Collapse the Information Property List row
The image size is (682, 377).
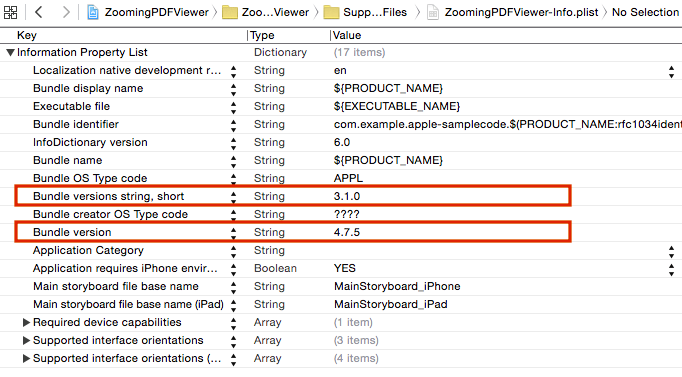10,53
